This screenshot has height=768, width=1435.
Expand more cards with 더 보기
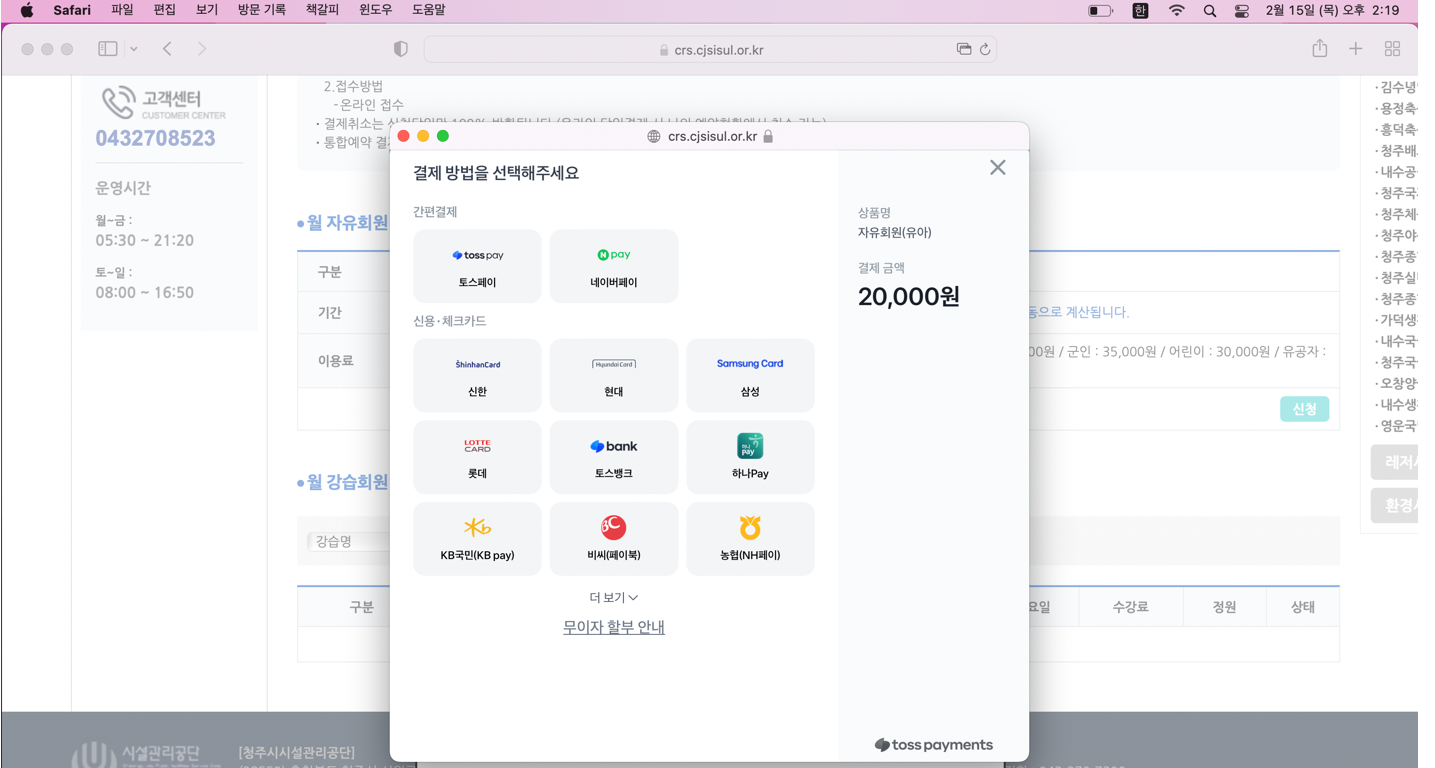click(614, 597)
